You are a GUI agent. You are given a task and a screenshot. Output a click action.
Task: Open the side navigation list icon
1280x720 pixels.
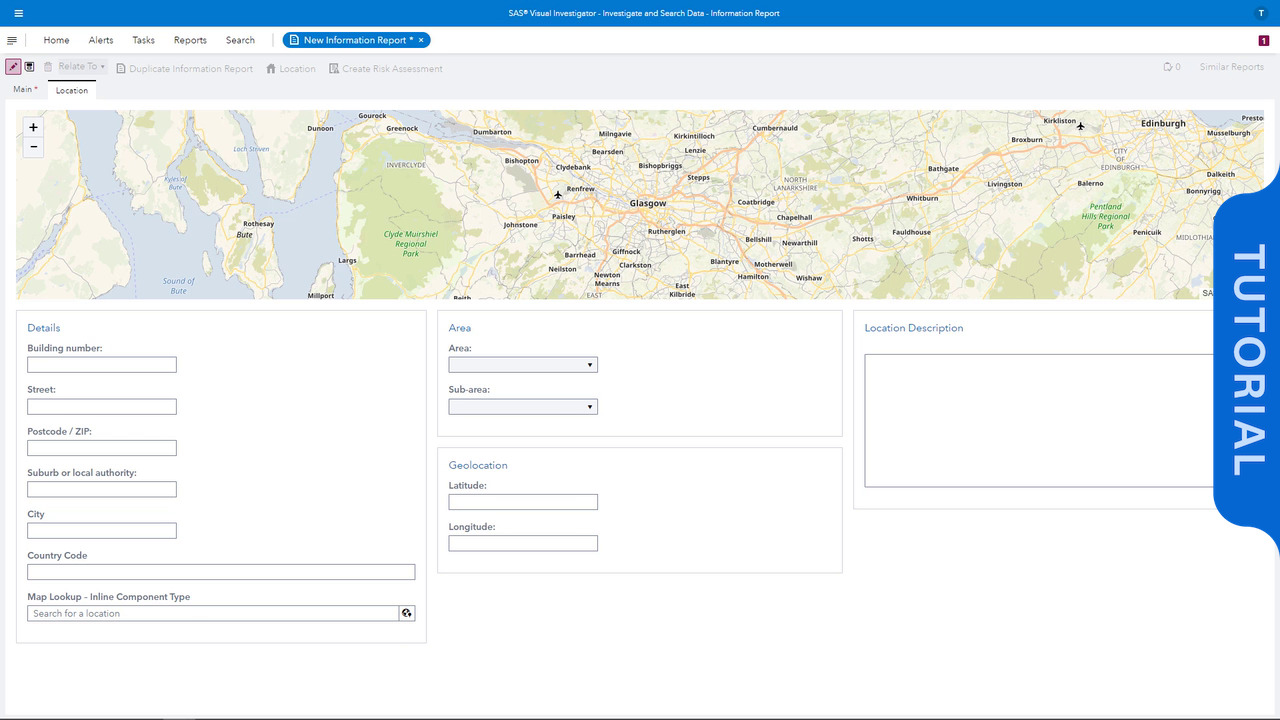pyautogui.click(x=12, y=40)
